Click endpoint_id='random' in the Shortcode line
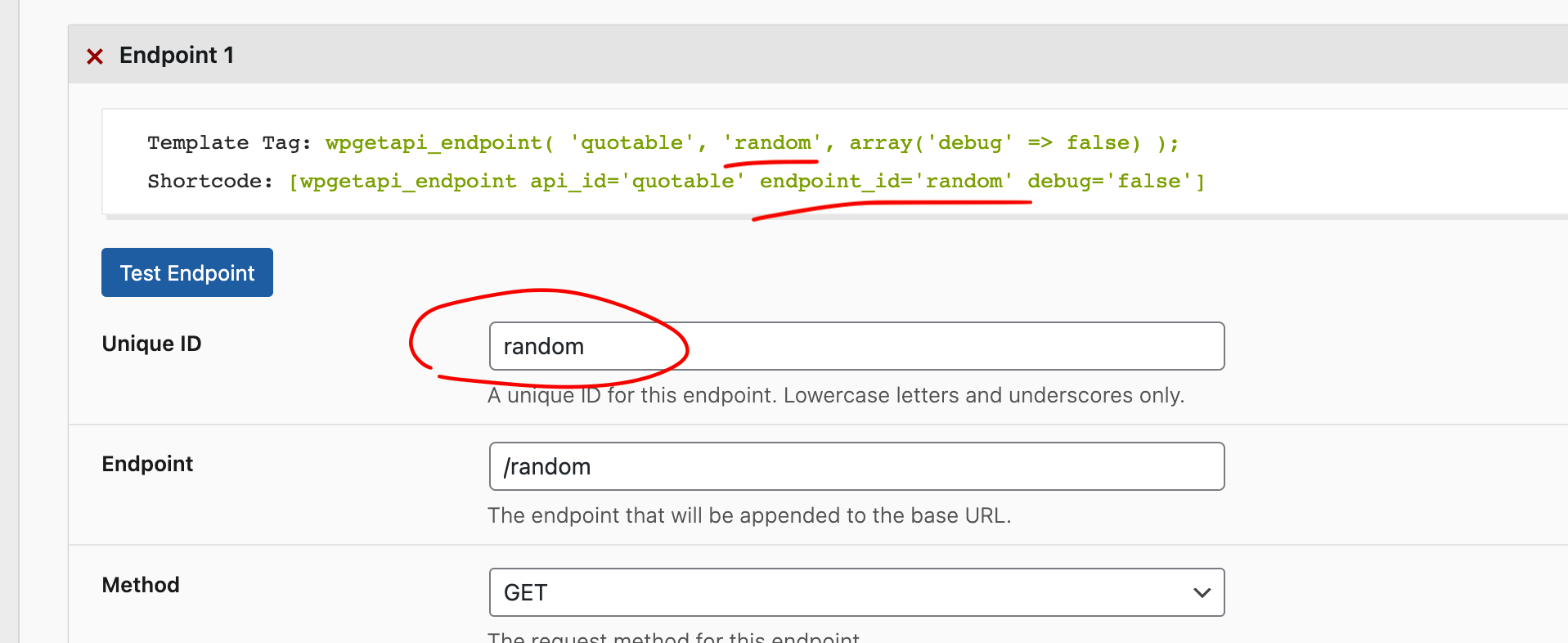The width and height of the screenshot is (1568, 643). [887, 182]
